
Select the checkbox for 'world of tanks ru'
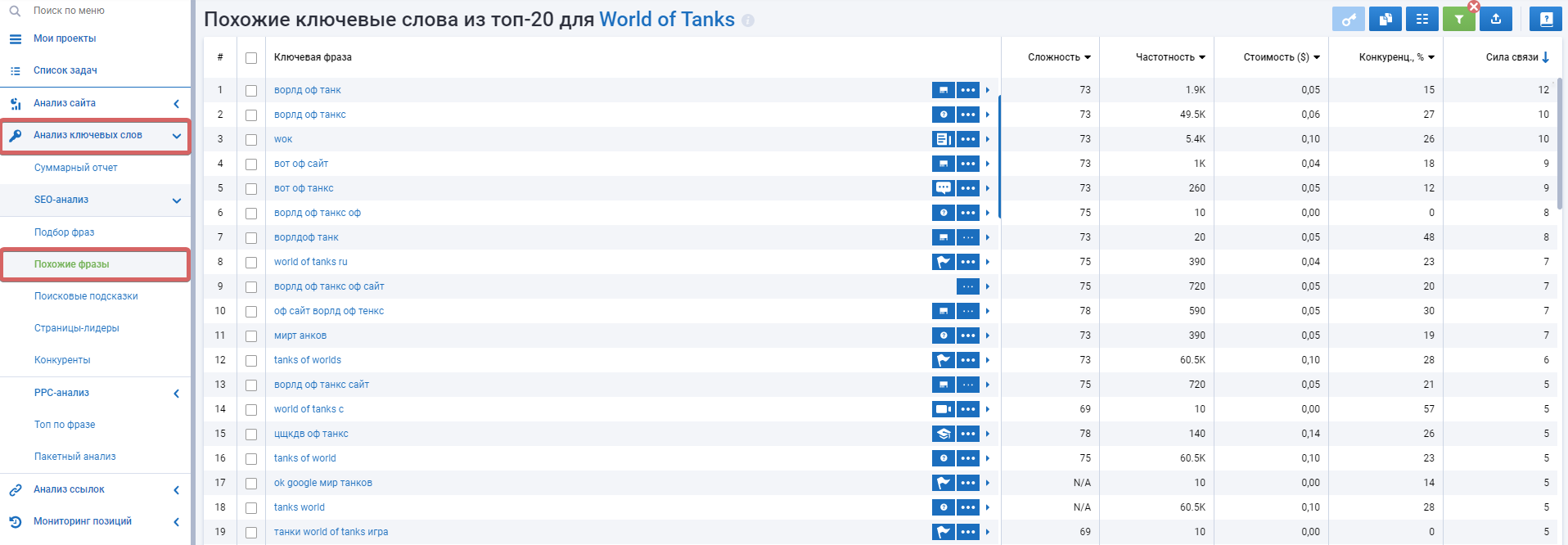tap(251, 263)
